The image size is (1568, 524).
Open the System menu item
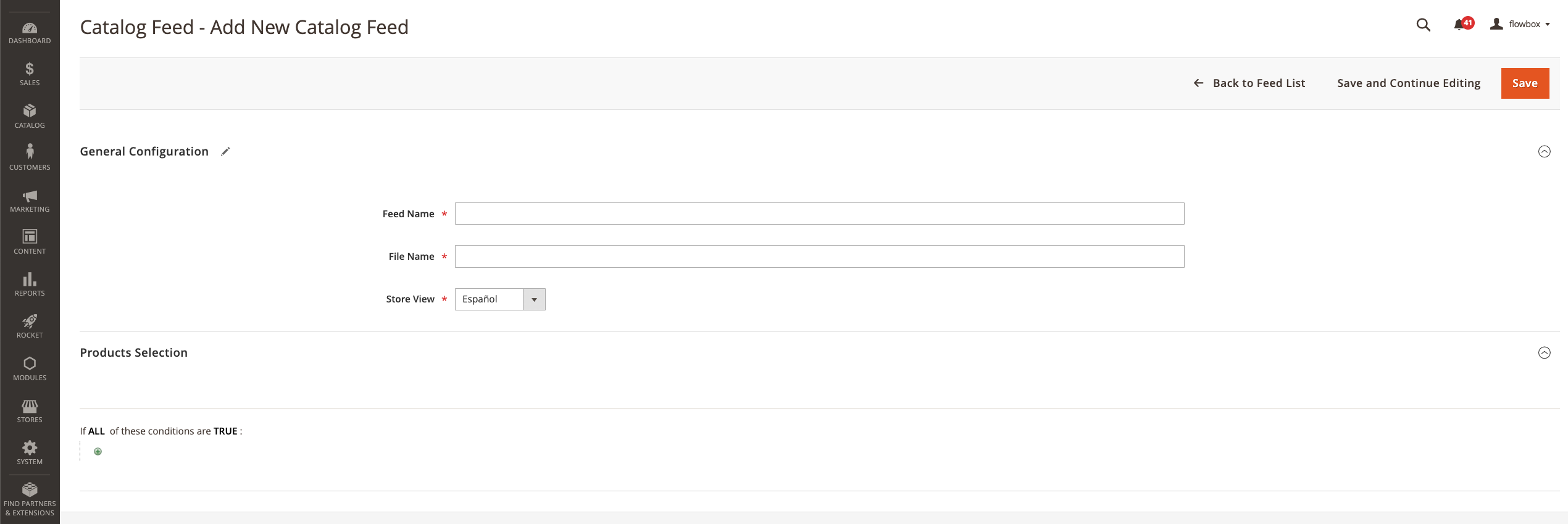(30, 453)
